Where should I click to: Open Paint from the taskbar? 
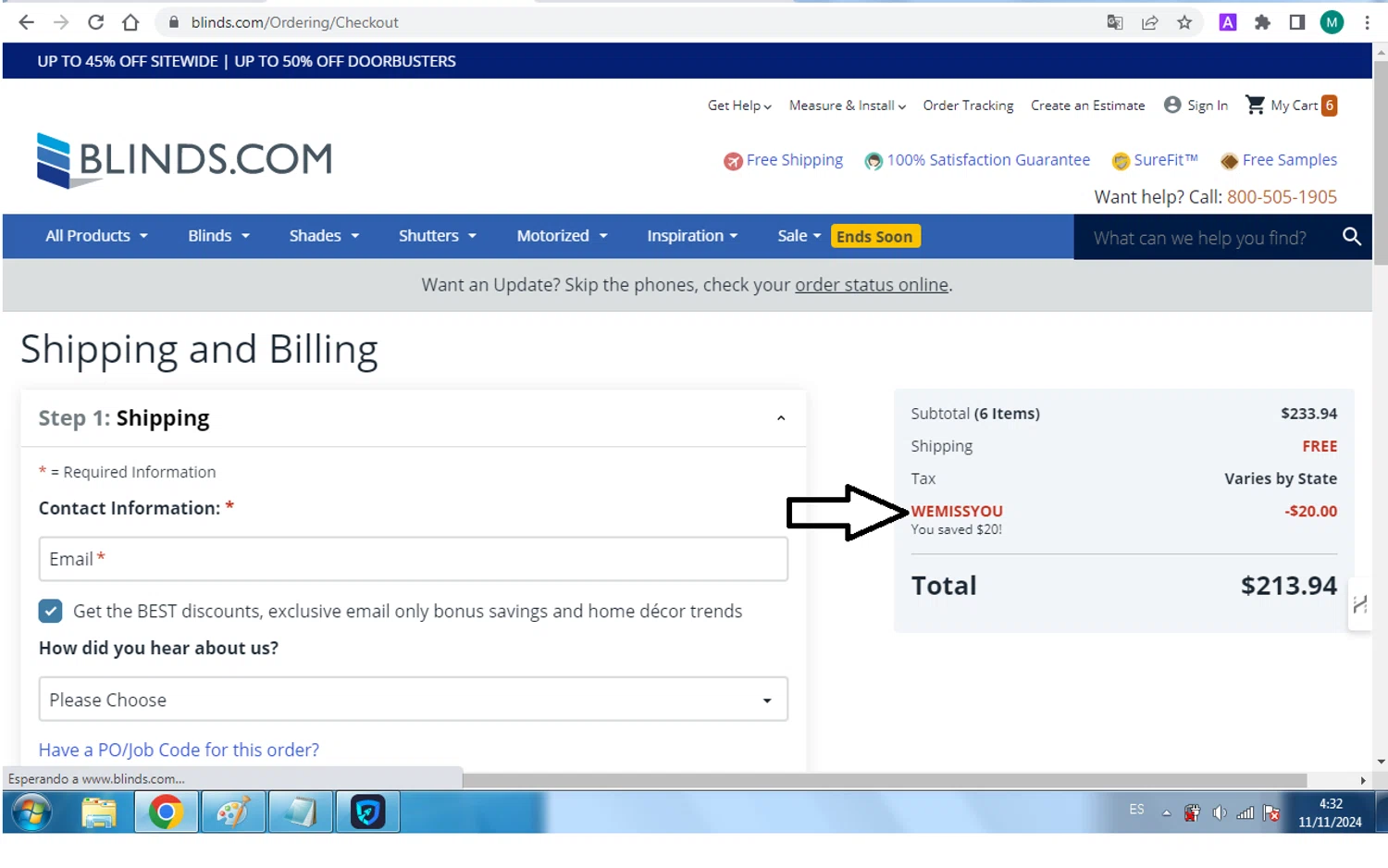(x=233, y=812)
